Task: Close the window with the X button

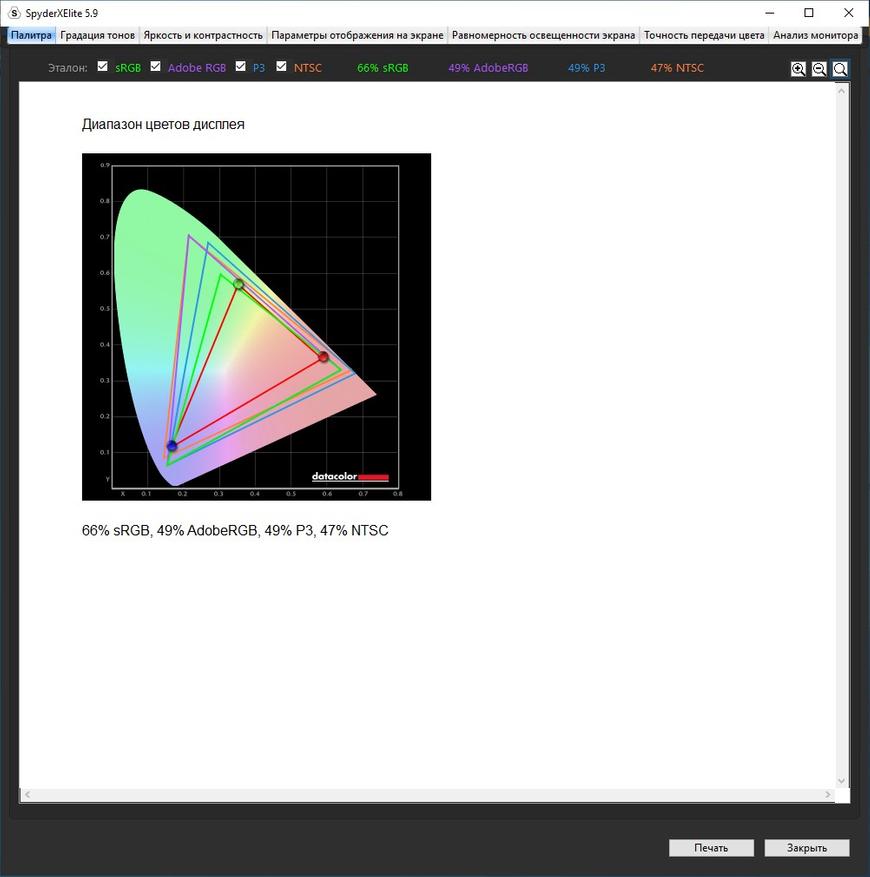Action: (x=848, y=13)
